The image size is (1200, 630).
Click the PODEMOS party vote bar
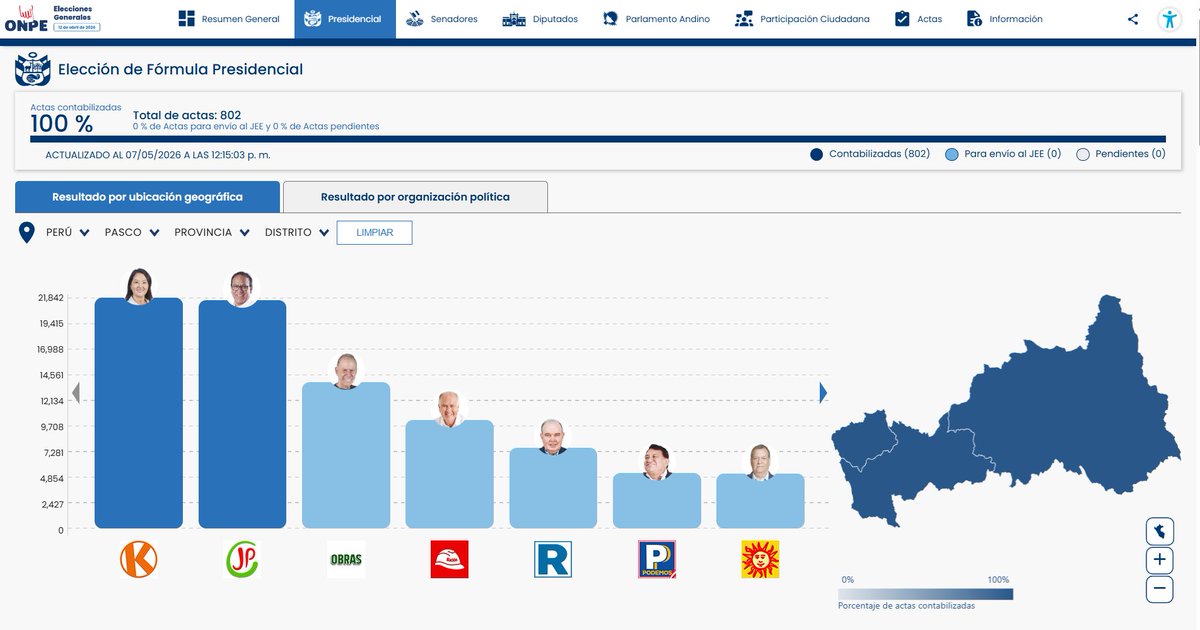click(x=657, y=500)
